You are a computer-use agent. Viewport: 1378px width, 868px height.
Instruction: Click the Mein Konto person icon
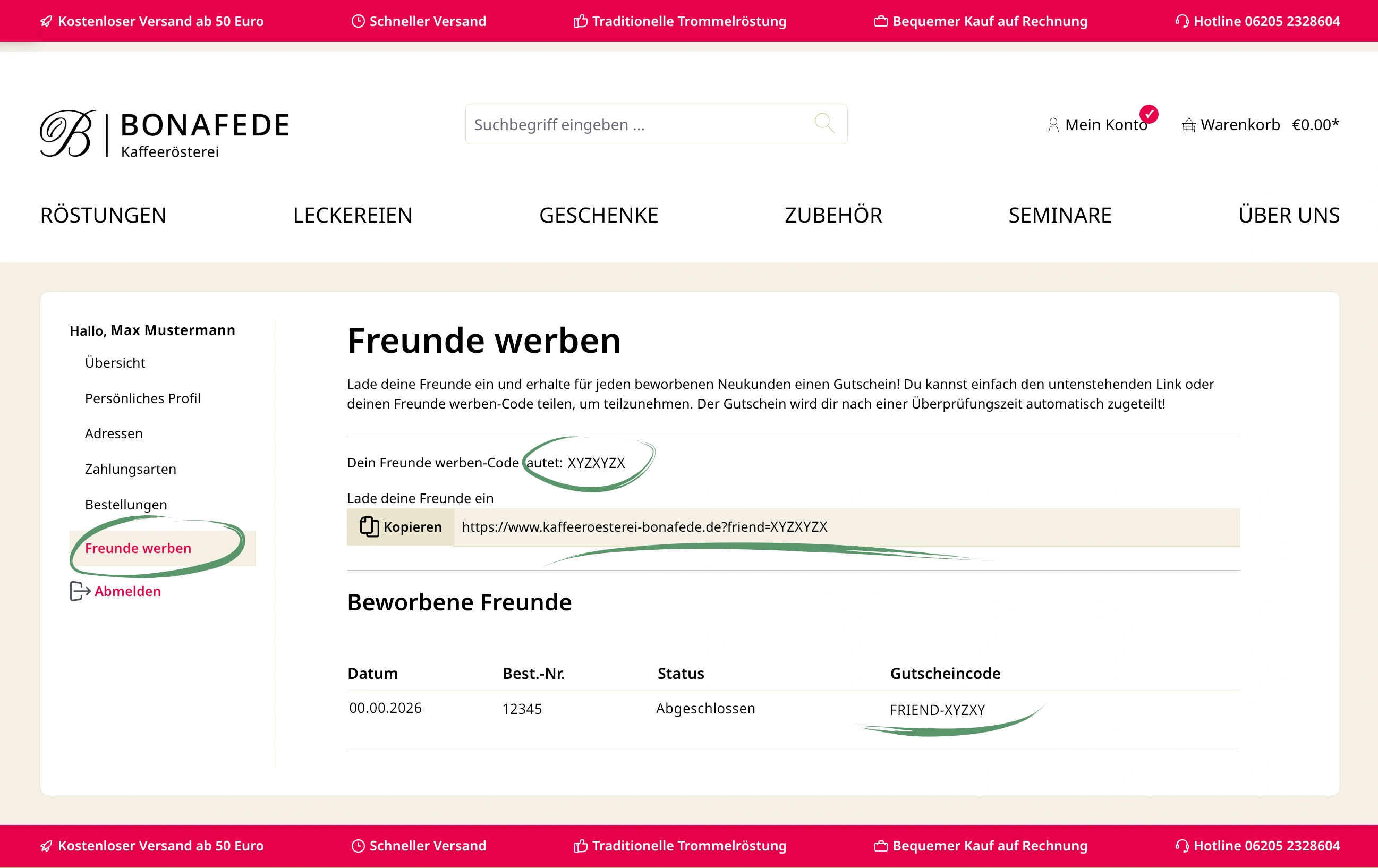pyautogui.click(x=1053, y=125)
